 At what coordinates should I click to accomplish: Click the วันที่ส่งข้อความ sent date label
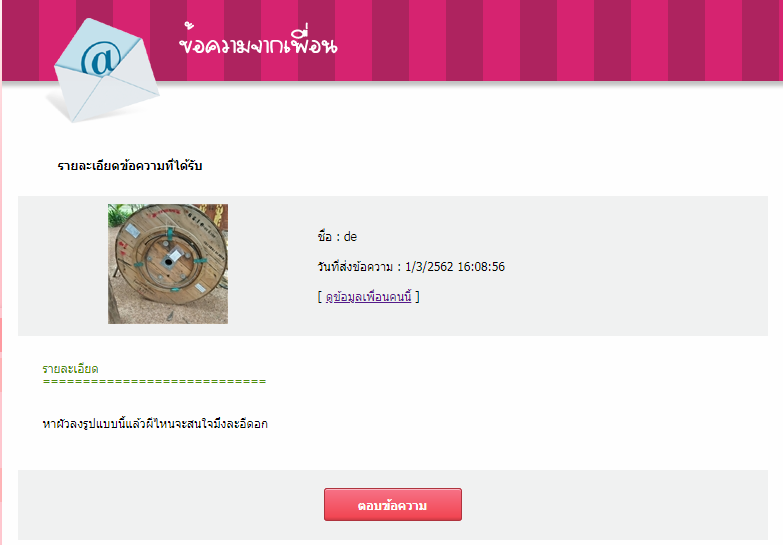pos(355,267)
